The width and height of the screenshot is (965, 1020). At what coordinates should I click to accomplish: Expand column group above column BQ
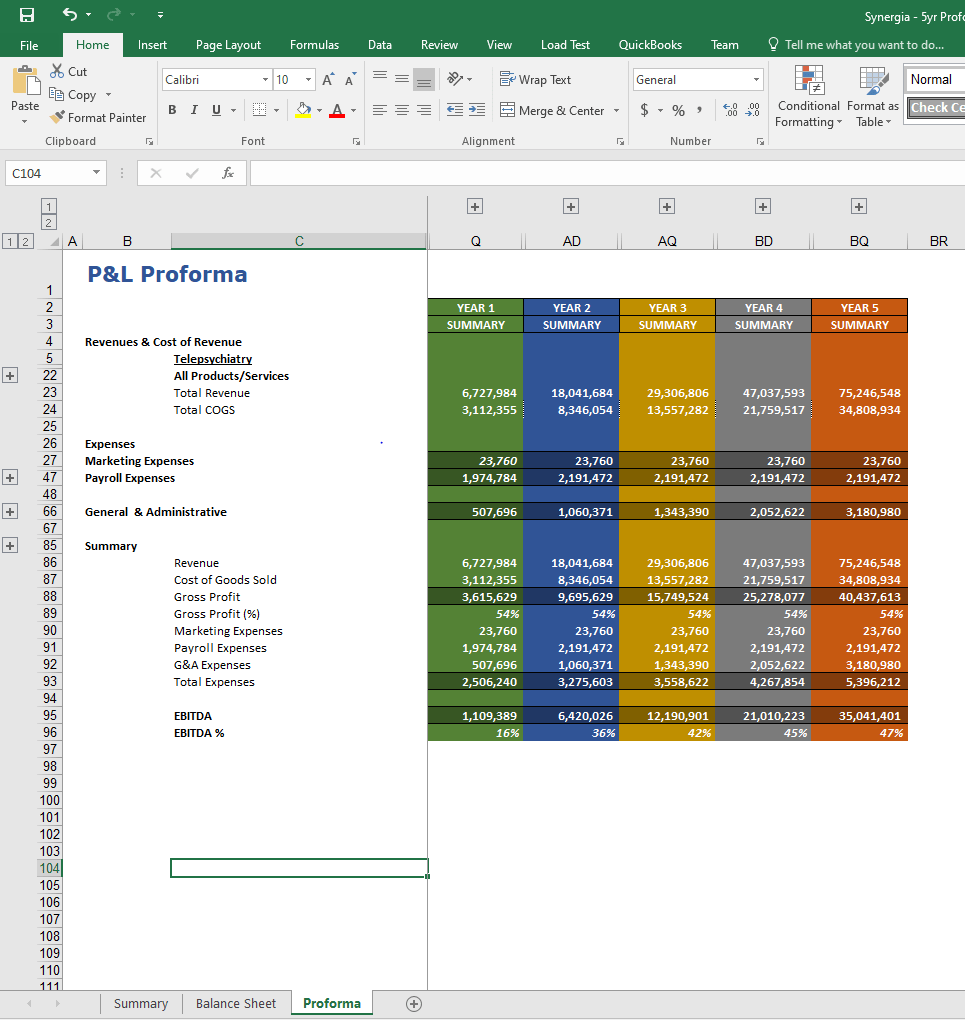[x=859, y=207]
